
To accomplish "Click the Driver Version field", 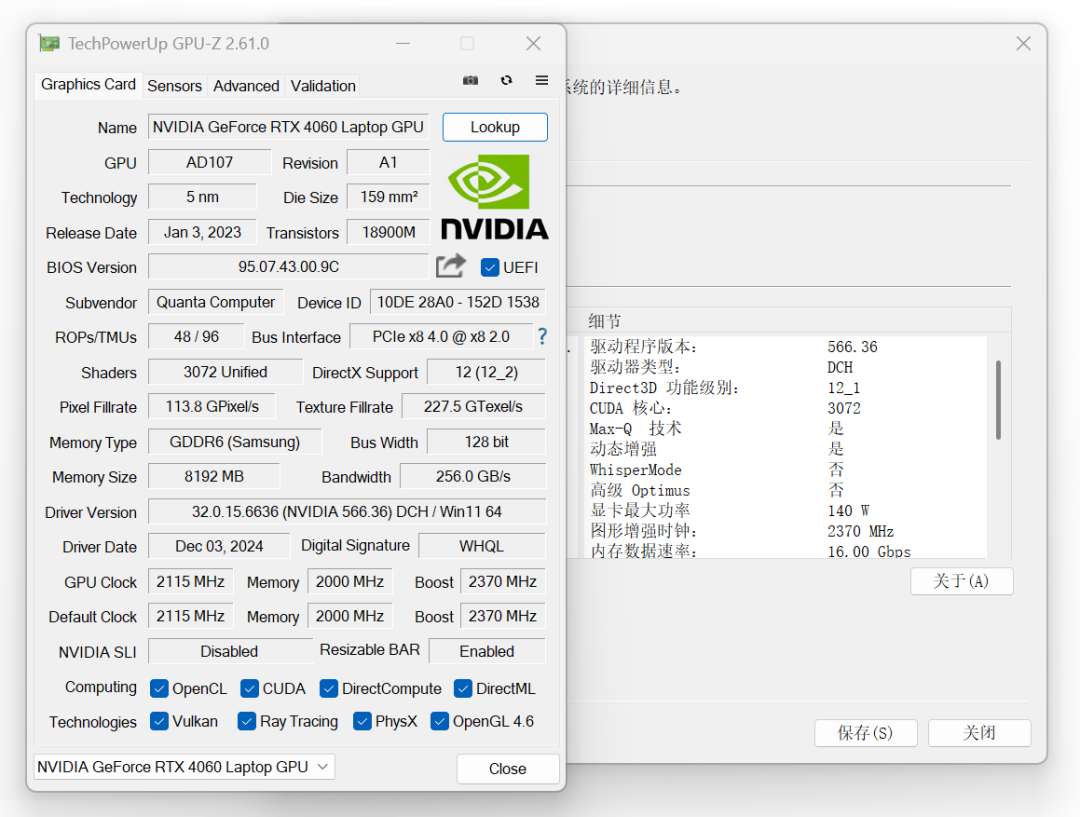I will (346, 512).
